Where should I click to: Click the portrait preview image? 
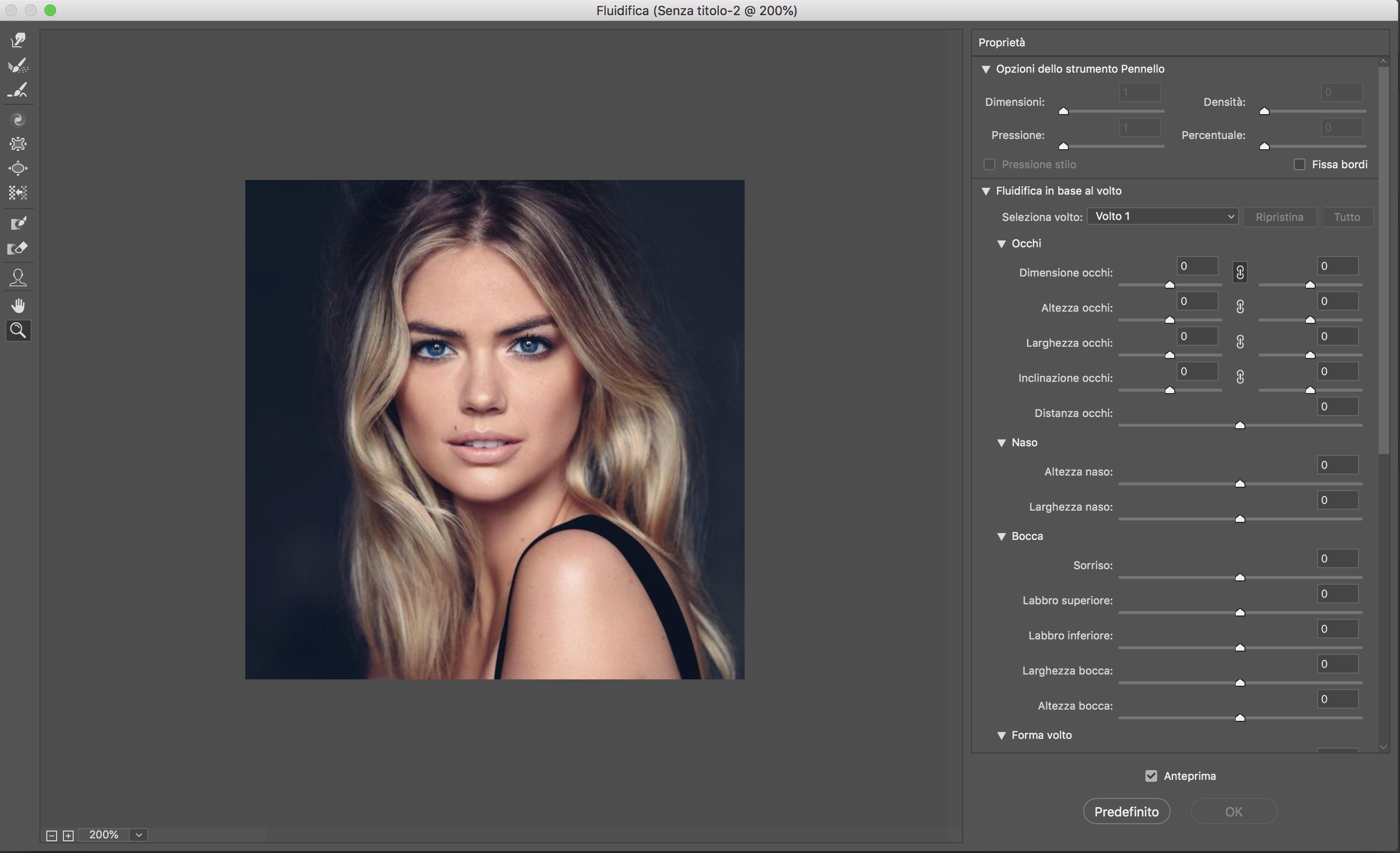(x=494, y=430)
